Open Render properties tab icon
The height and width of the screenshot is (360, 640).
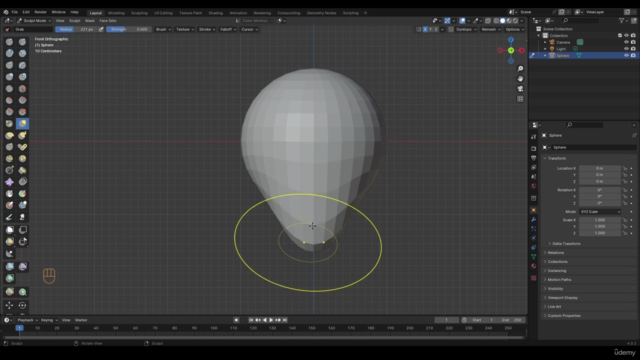pos(533,149)
